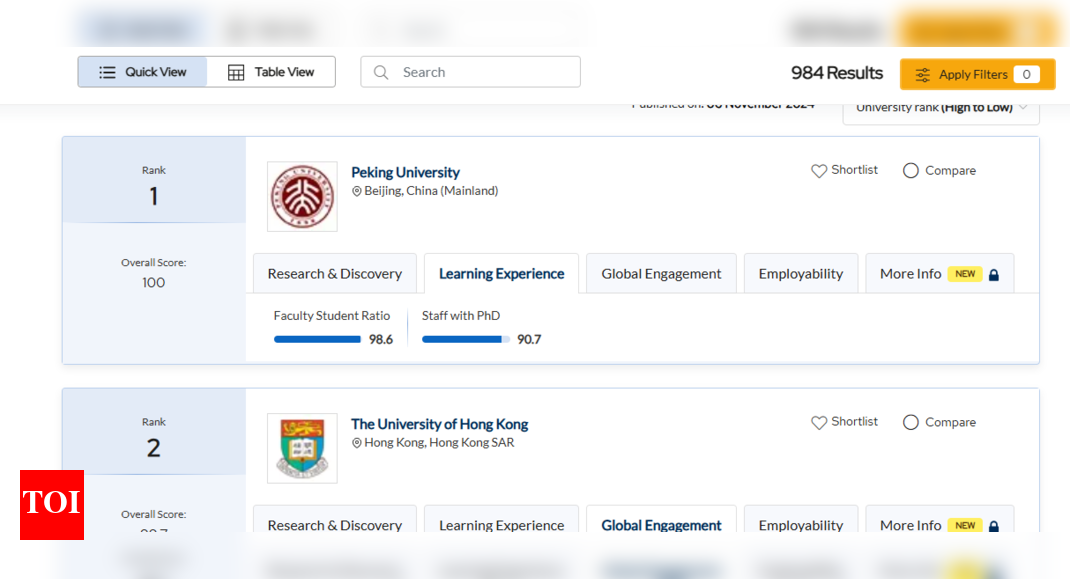Open Peking's Employability tab
Screen dimensions: 1070x579
[801, 274]
